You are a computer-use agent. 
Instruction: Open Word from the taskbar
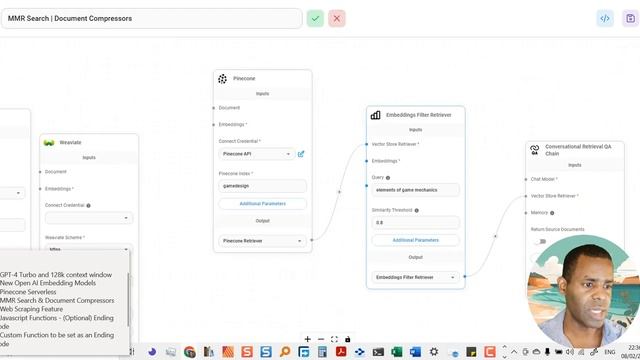tap(415, 351)
